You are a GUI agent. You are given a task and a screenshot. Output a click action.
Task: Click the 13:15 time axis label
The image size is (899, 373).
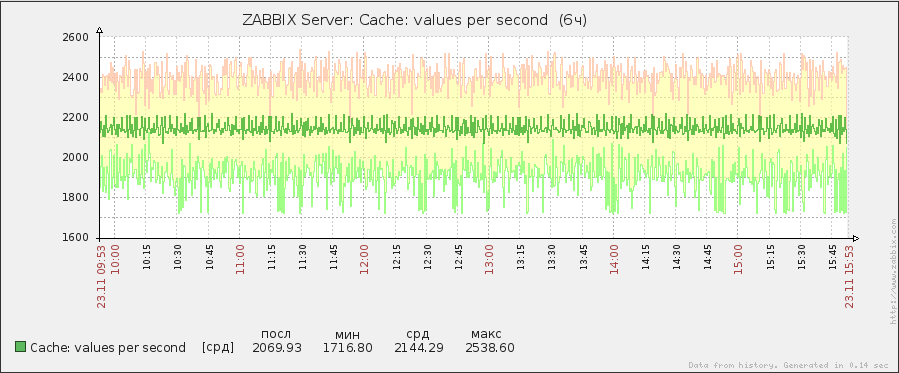point(520,257)
